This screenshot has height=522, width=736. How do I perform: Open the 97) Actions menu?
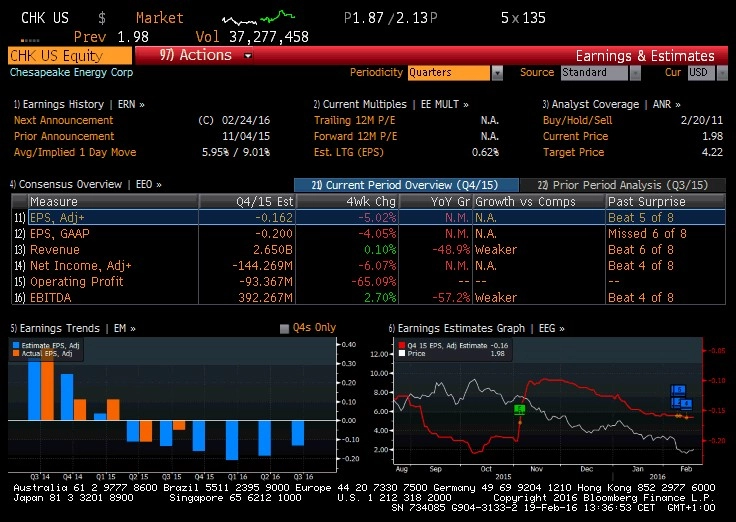[x=206, y=55]
